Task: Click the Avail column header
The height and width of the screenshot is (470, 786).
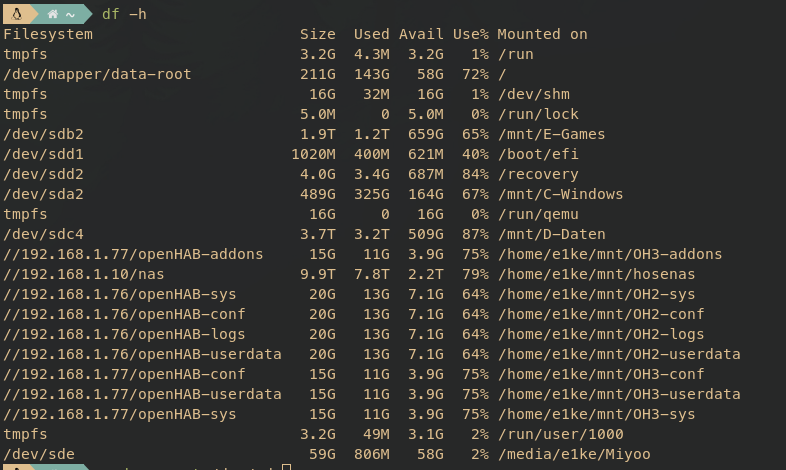Action: pyautogui.click(x=421, y=34)
